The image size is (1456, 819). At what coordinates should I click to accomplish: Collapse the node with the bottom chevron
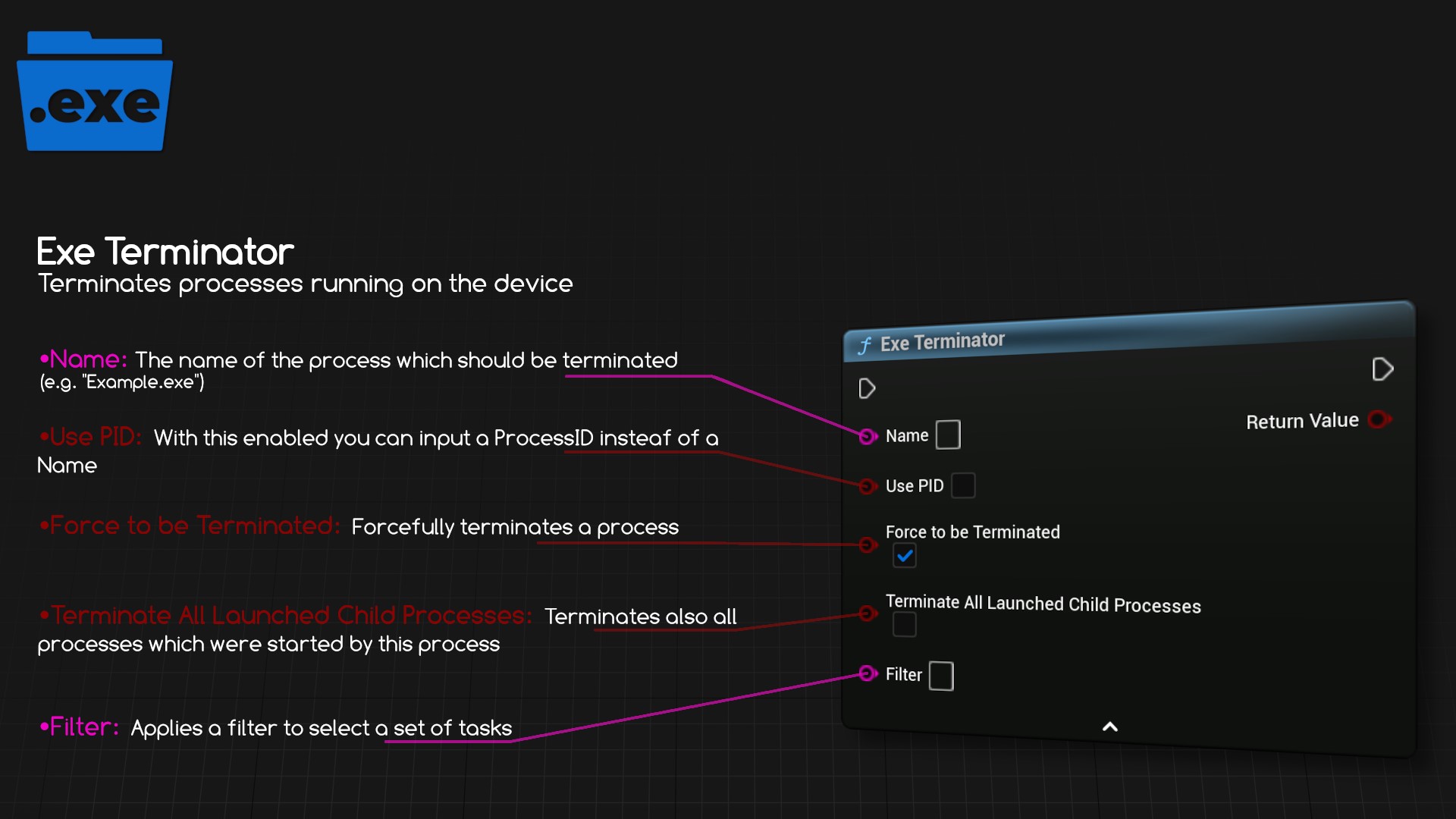click(x=1109, y=727)
